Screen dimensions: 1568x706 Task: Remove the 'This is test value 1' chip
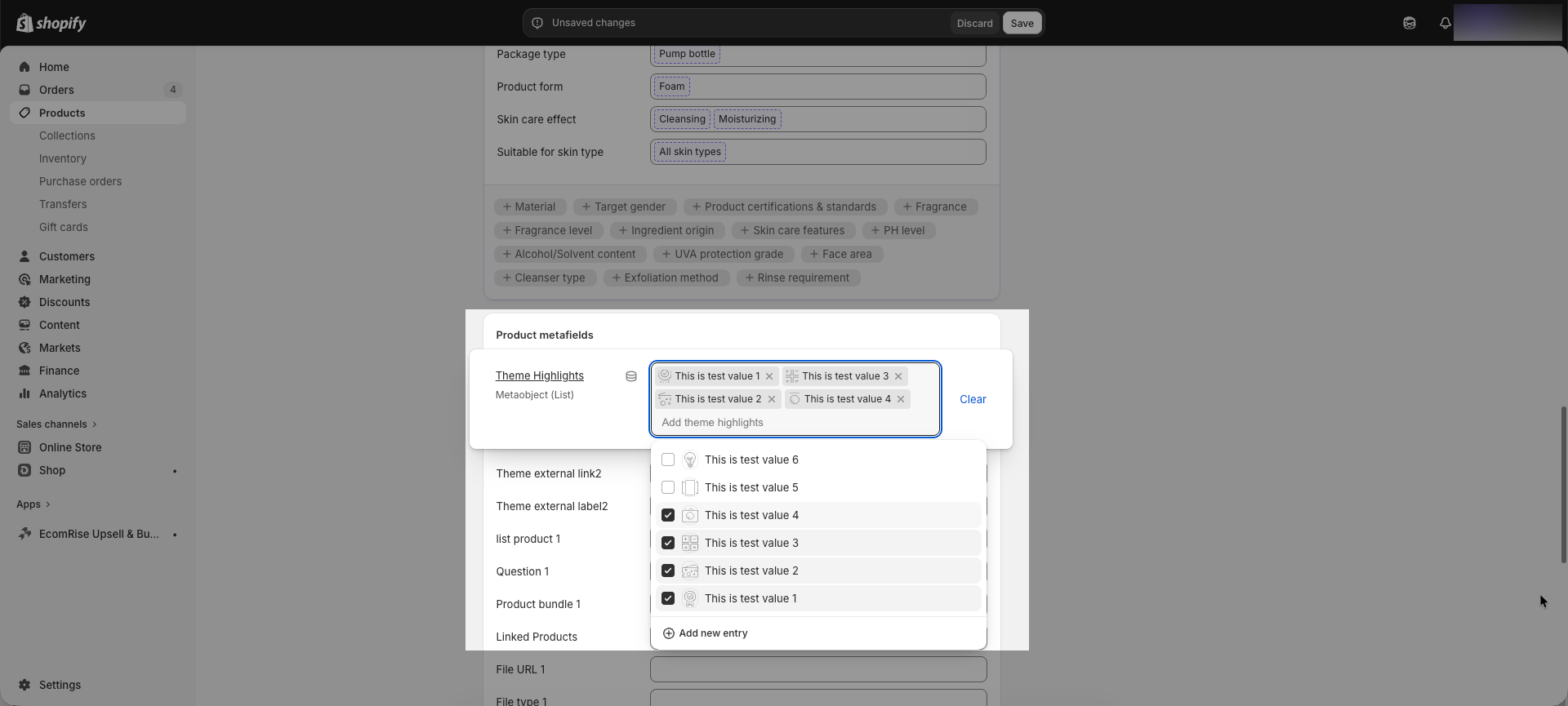coord(769,376)
